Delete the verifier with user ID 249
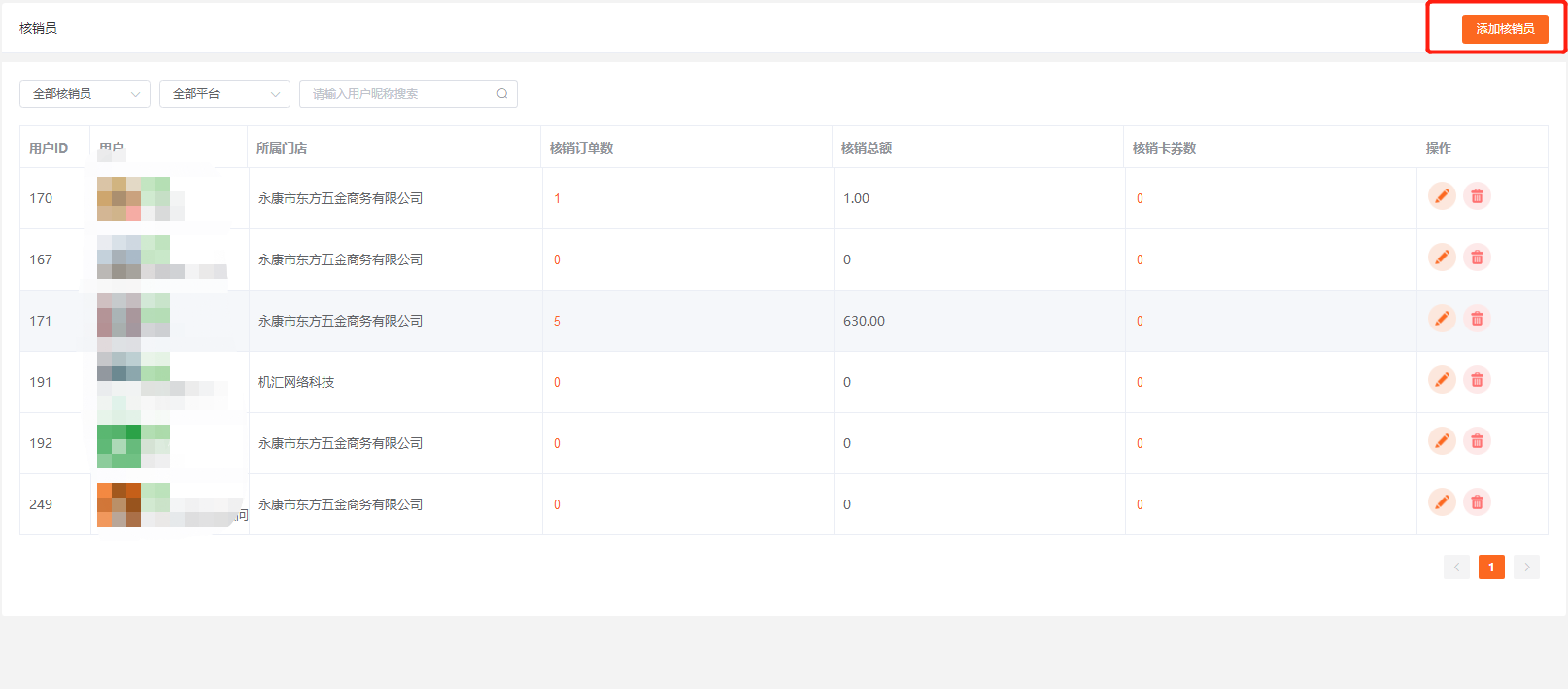The width and height of the screenshot is (1568, 689). [1477, 502]
